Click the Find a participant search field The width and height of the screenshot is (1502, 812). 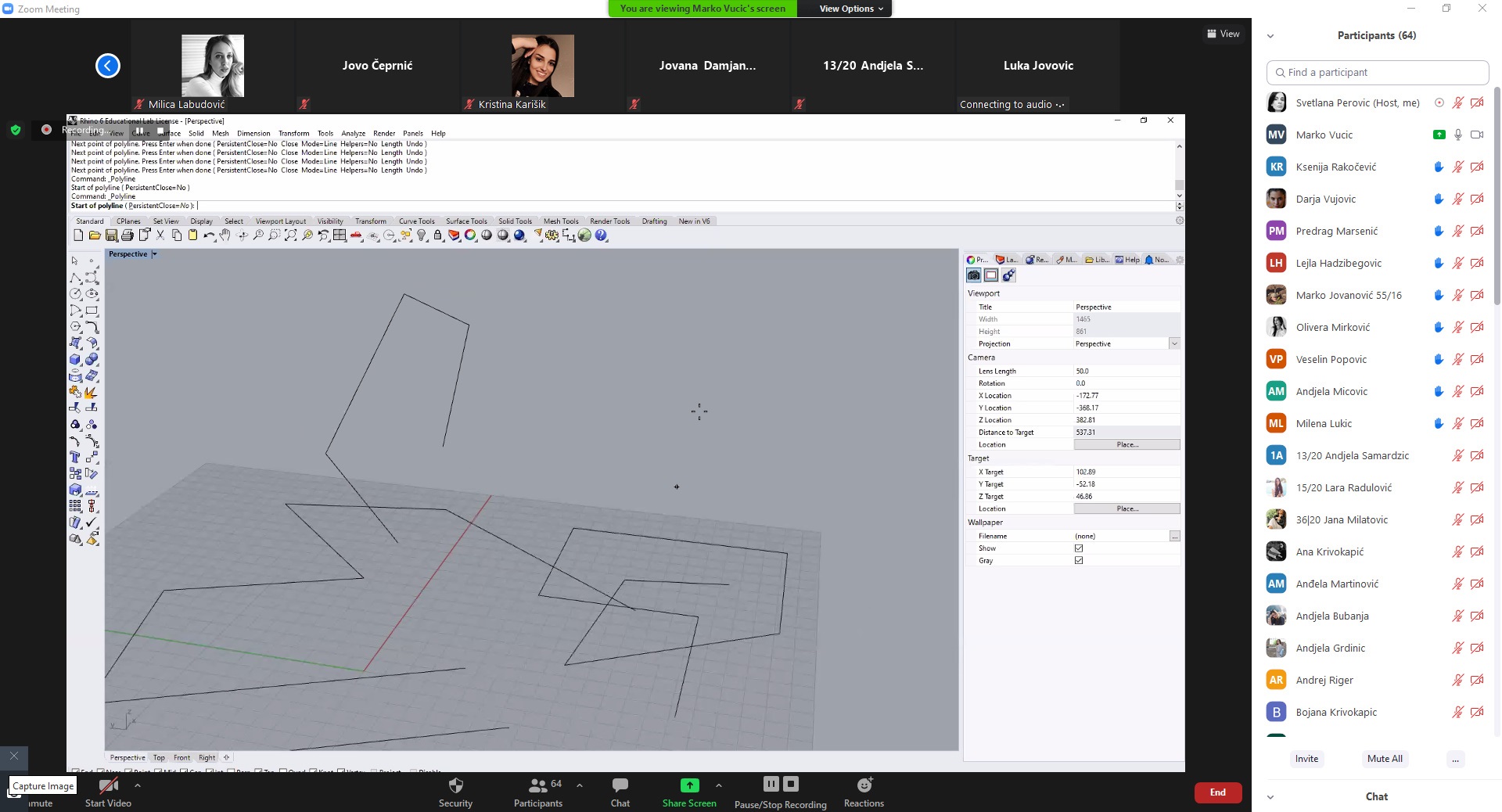click(1377, 72)
